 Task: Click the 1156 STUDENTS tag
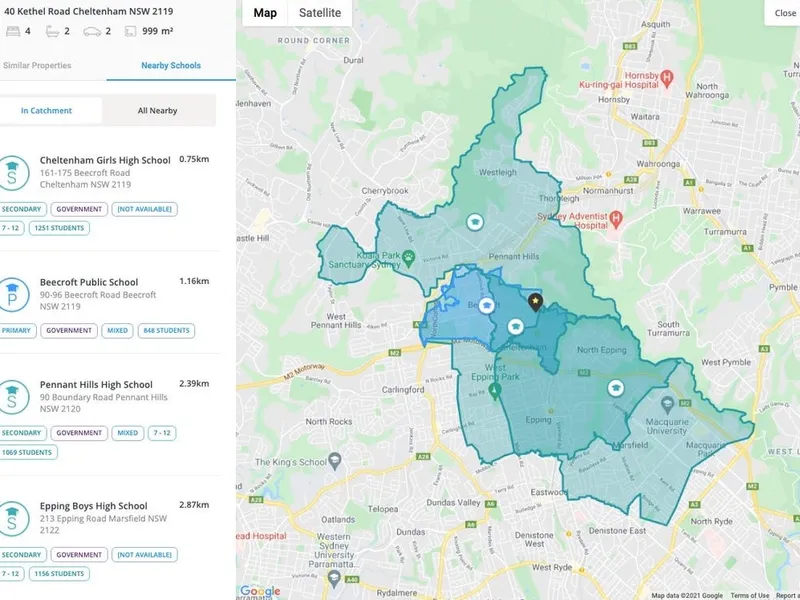59,573
